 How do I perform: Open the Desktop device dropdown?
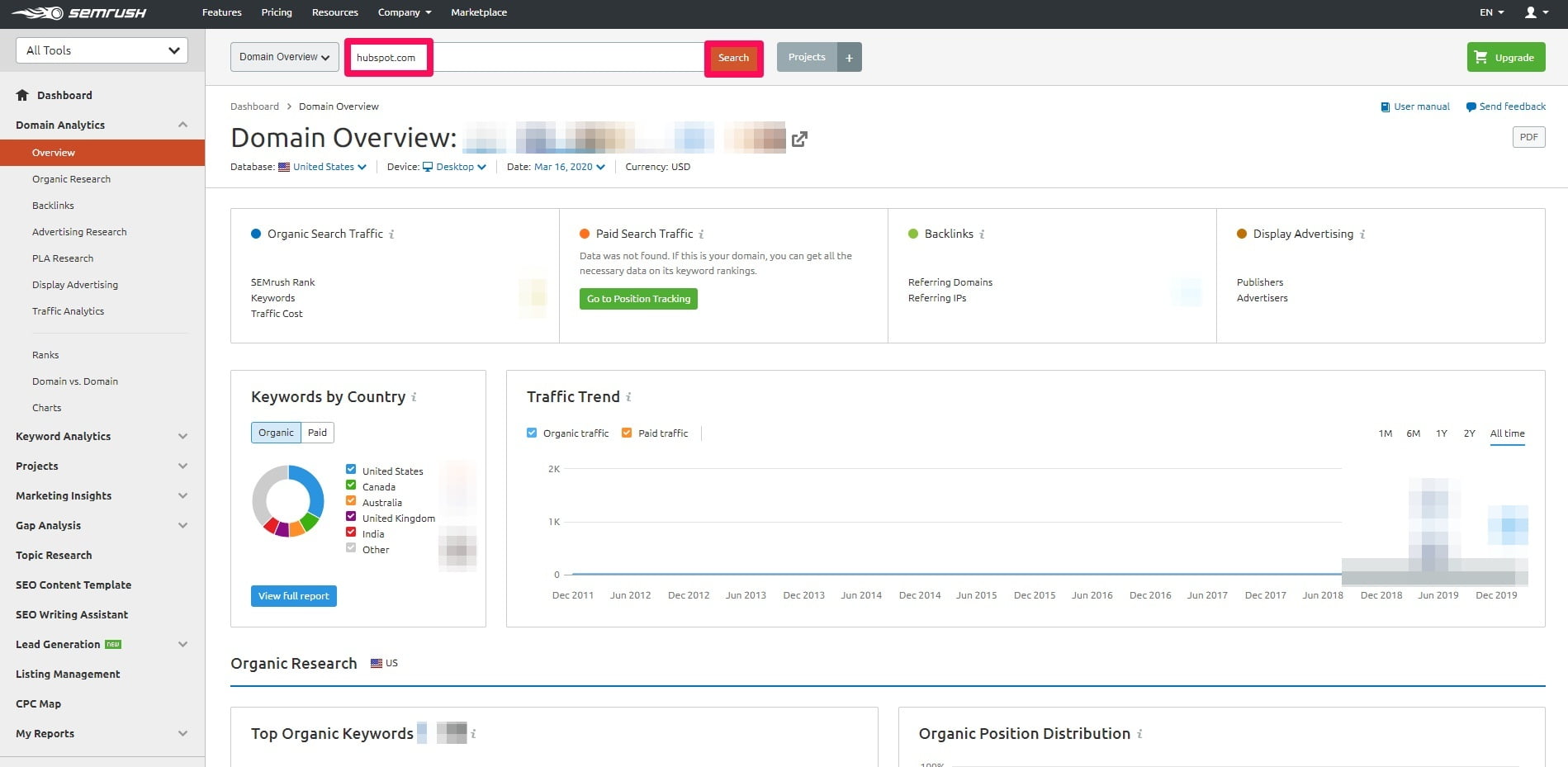click(x=455, y=167)
